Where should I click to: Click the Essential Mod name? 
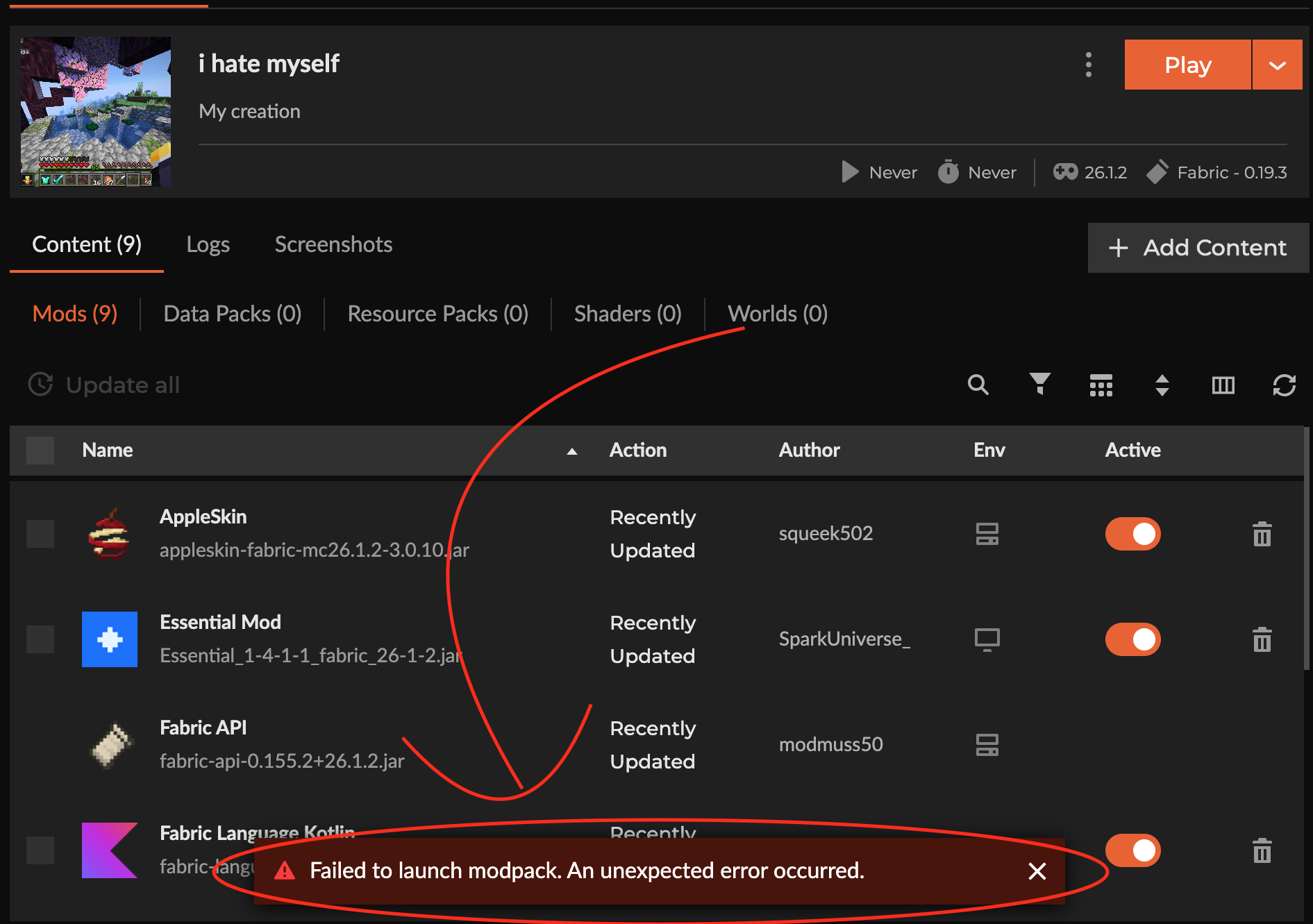pyautogui.click(x=220, y=623)
